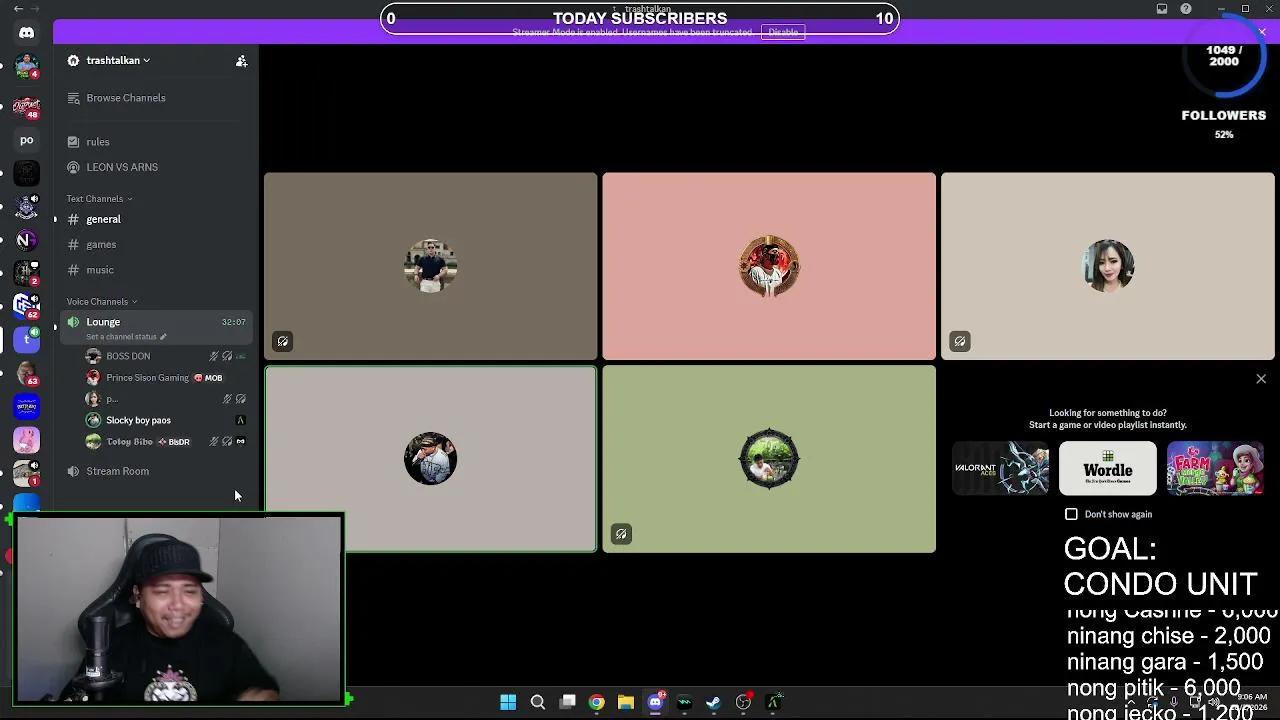Edit the Lounge channel status pencil icon
The width and height of the screenshot is (1280, 720).
pyautogui.click(x=163, y=337)
